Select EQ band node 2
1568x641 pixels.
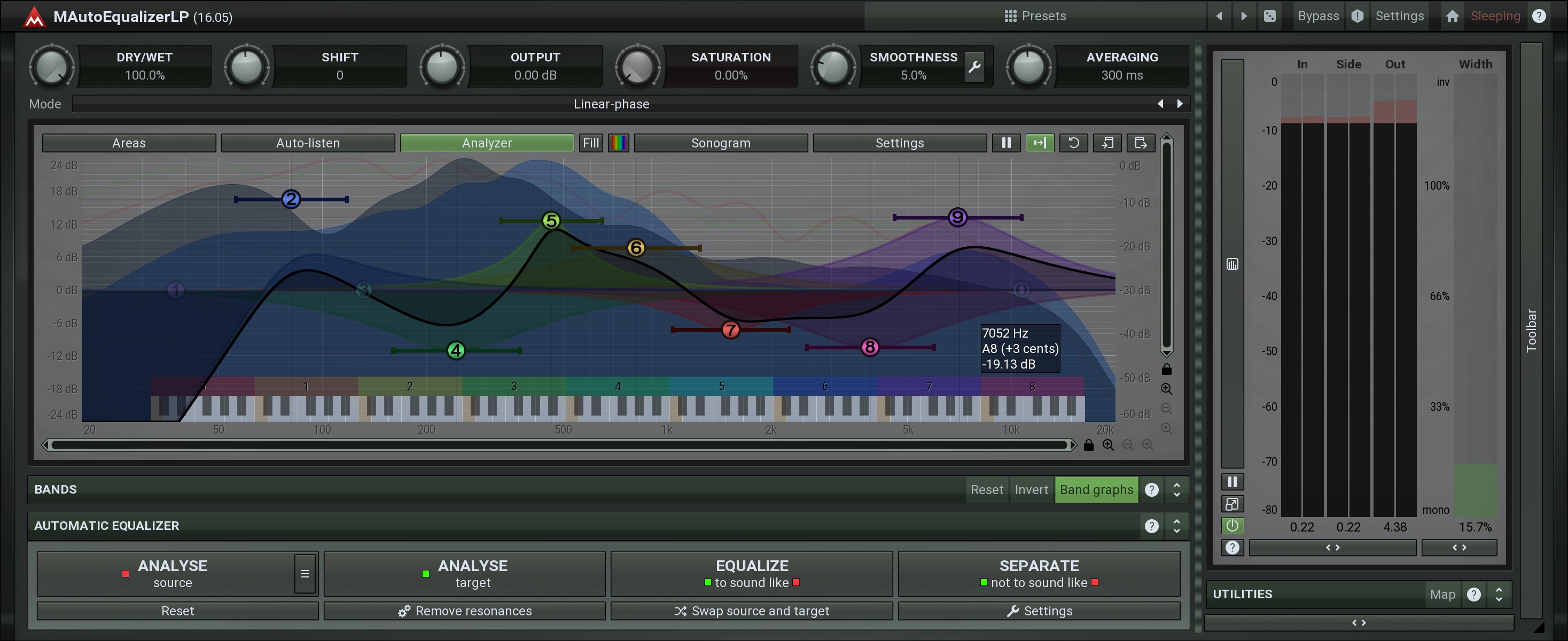tap(291, 199)
